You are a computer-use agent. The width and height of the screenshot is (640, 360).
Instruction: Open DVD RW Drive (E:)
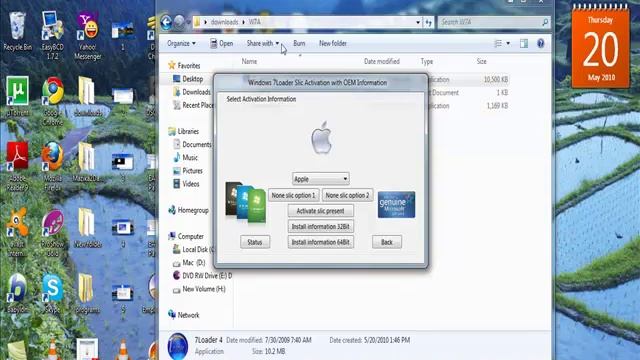pyautogui.click(x=202, y=276)
